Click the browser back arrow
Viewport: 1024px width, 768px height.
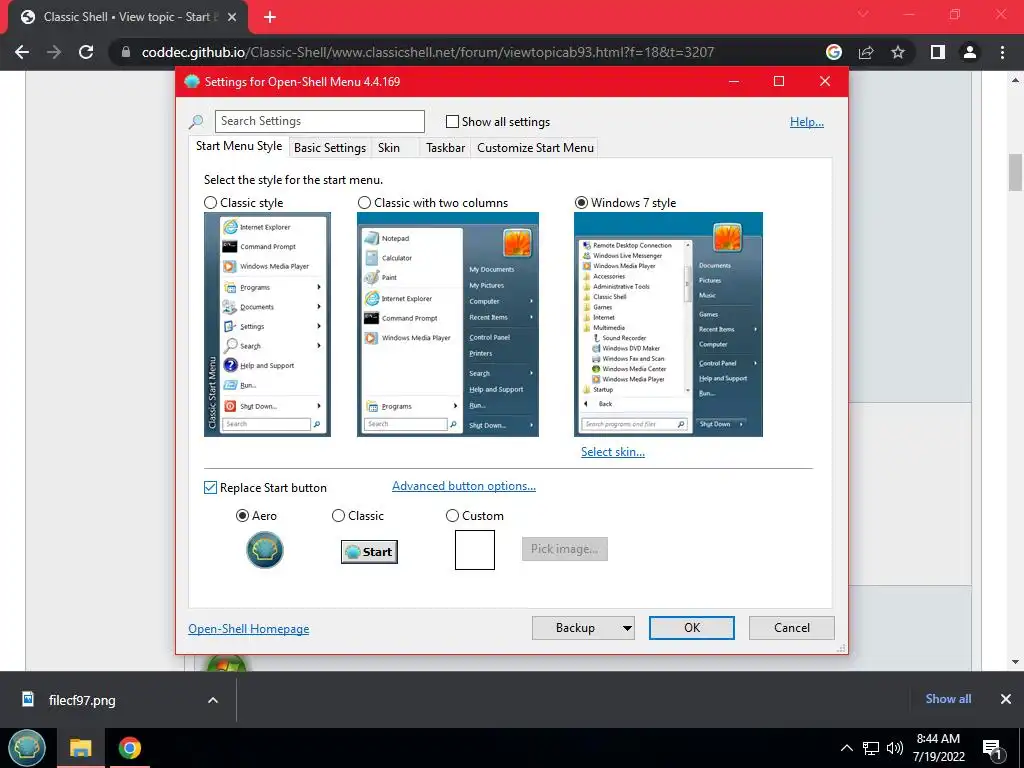click(x=22, y=52)
